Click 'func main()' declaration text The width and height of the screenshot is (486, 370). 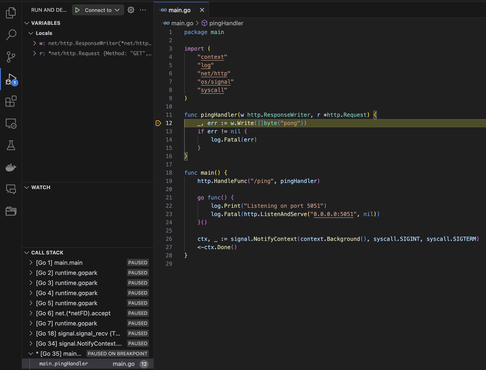pos(202,173)
